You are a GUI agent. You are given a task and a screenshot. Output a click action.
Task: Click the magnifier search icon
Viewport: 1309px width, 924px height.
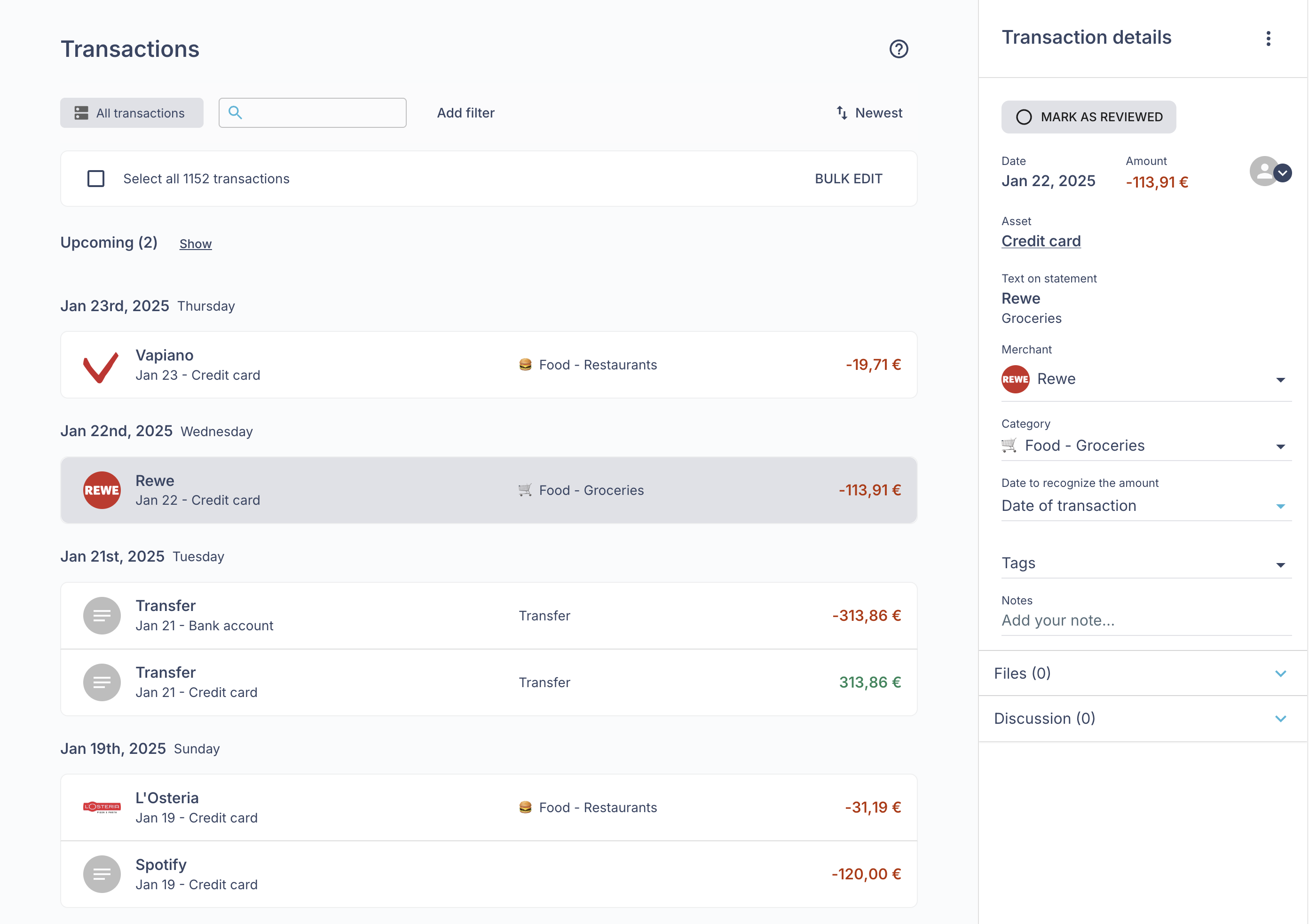[235, 113]
